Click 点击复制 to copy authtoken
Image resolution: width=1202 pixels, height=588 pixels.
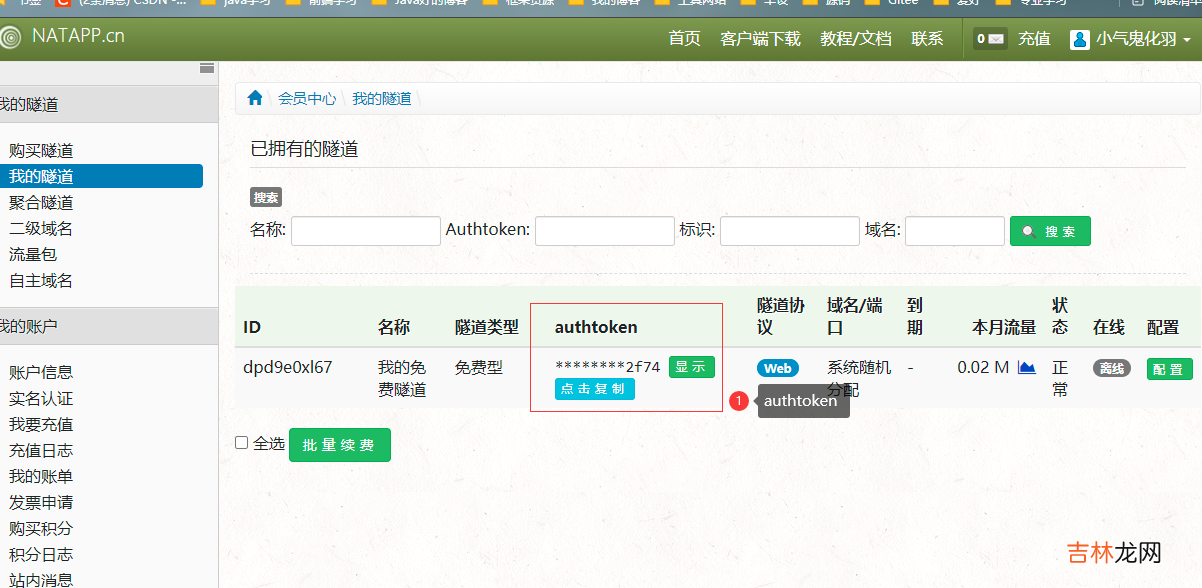coord(594,389)
